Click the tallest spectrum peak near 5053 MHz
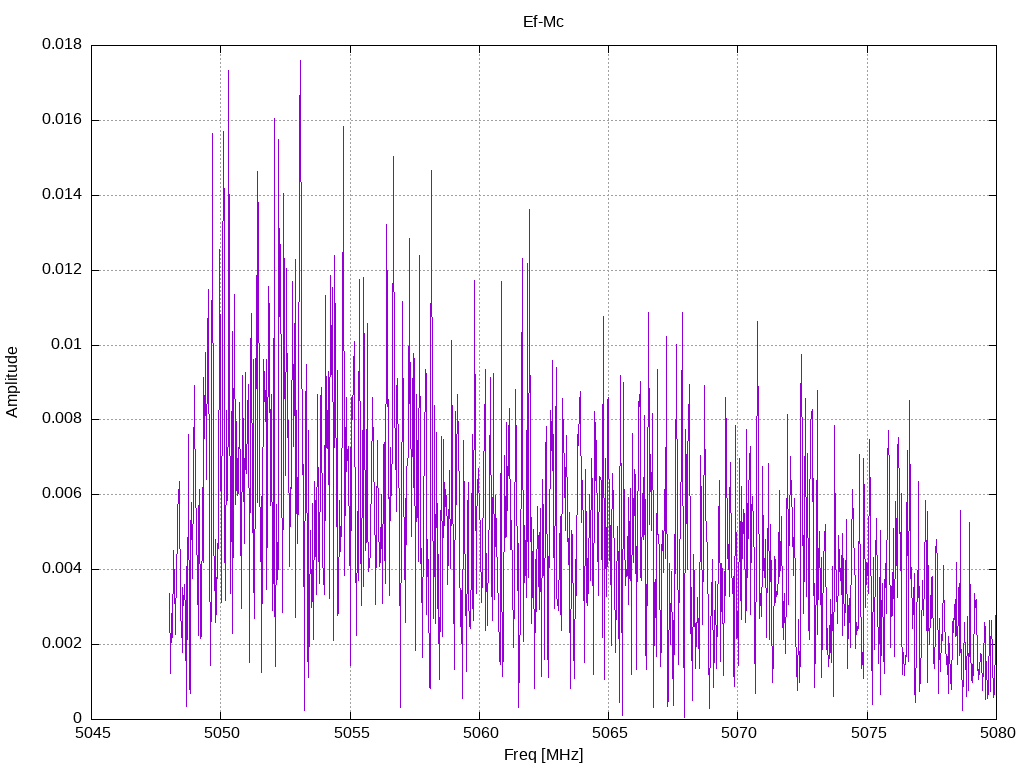The height and width of the screenshot is (768, 1024). tap(300, 62)
